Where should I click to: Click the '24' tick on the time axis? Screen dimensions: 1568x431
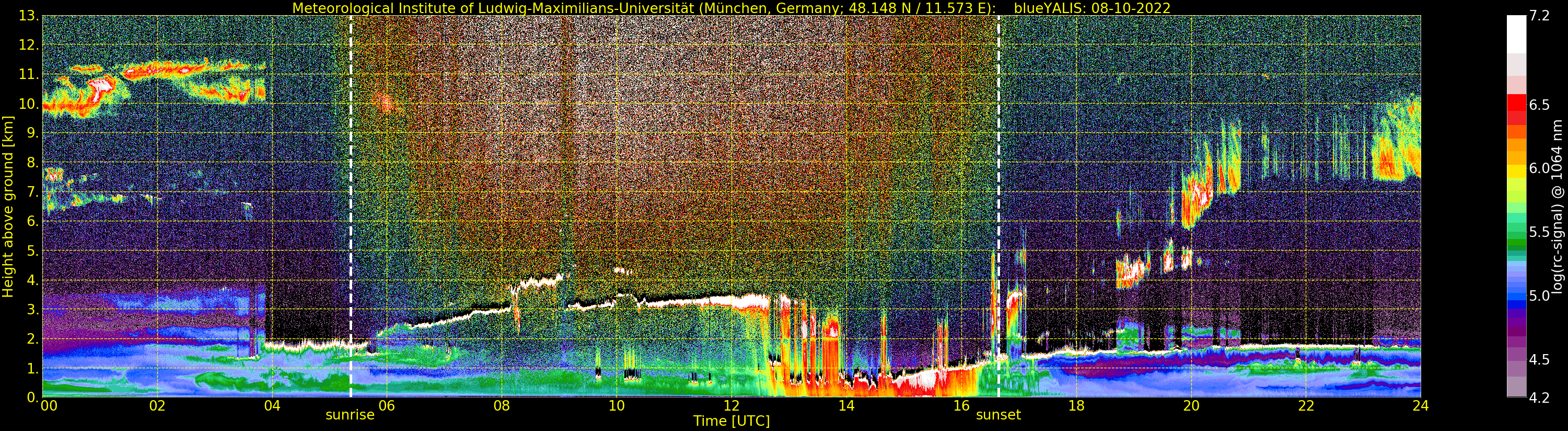(x=1421, y=406)
